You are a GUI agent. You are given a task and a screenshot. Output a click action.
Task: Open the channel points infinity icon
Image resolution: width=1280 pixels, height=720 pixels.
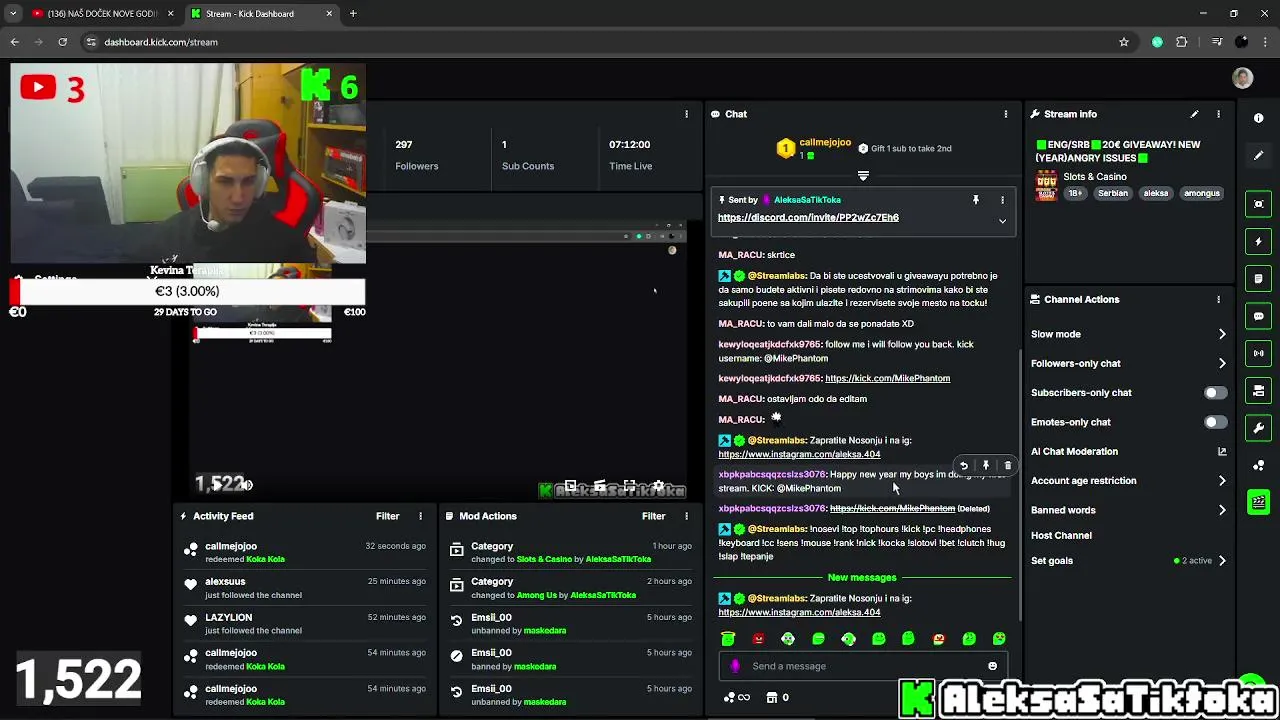click(737, 698)
